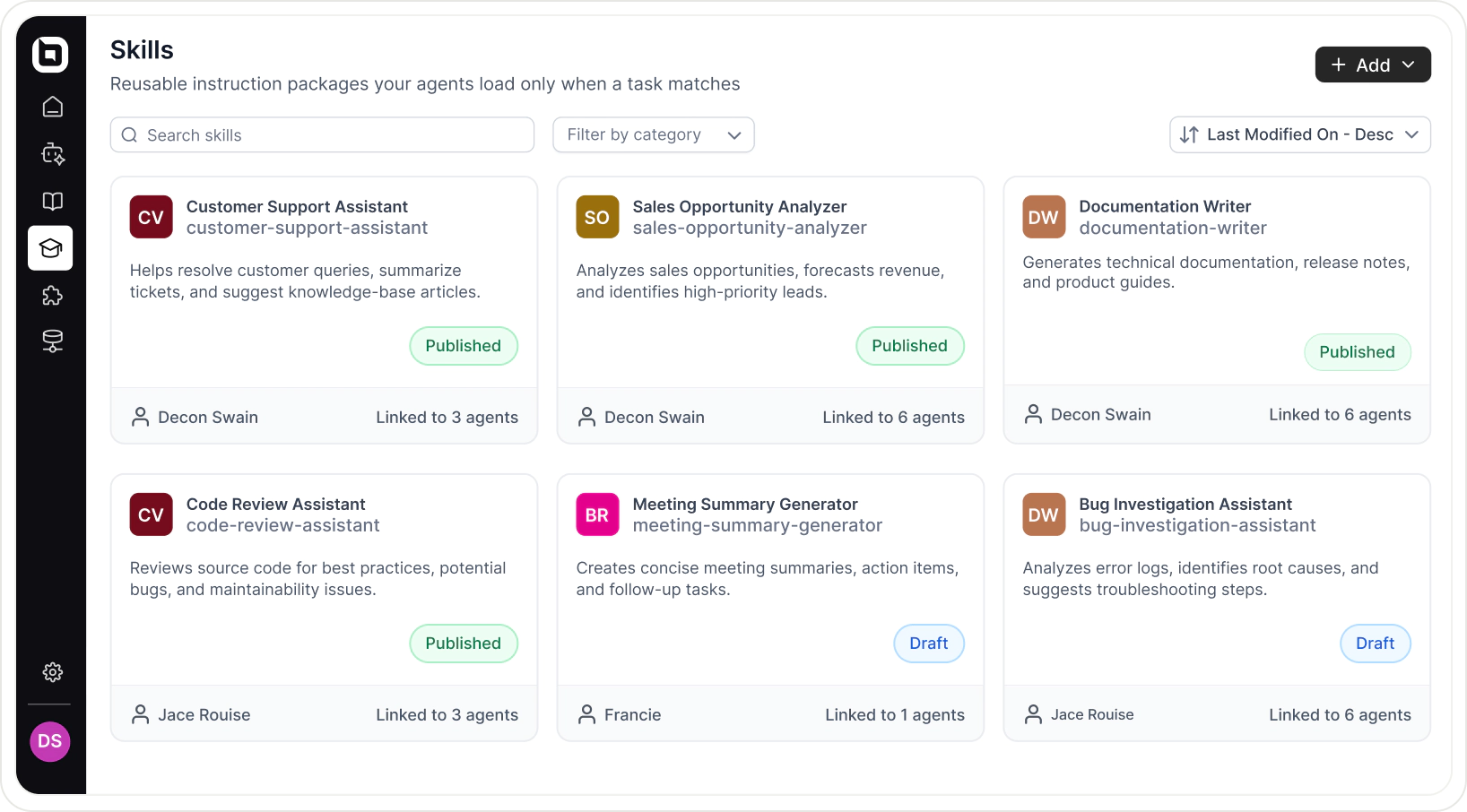Open the Documentation Writer title

(x=1165, y=206)
